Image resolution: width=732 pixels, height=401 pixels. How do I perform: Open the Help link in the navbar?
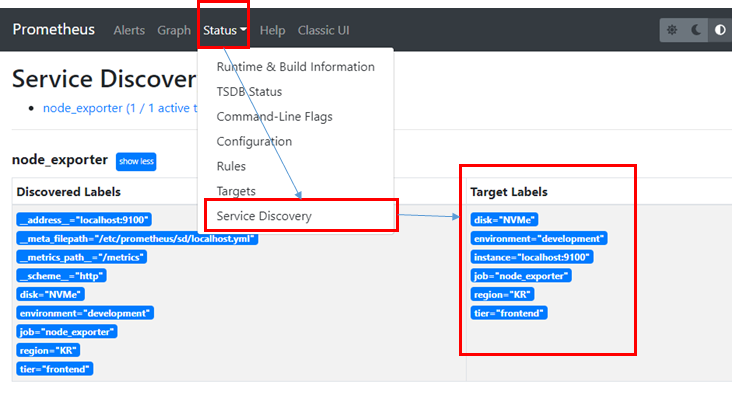(x=273, y=30)
